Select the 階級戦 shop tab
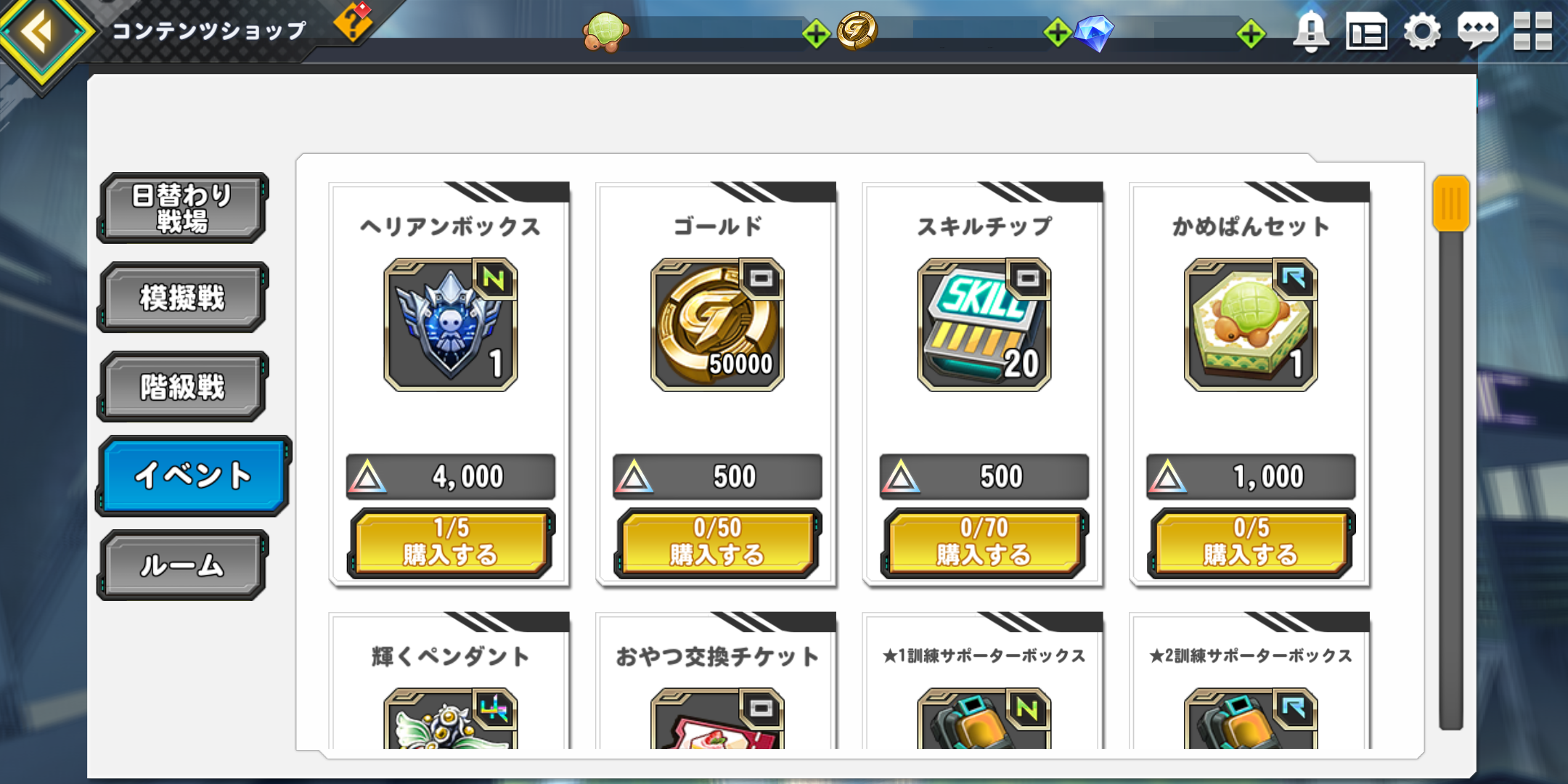 click(x=182, y=387)
